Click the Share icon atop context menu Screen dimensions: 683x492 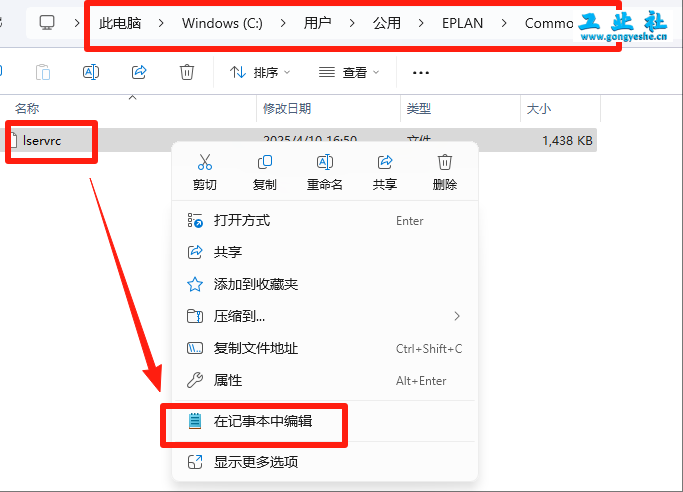[x=385, y=162]
